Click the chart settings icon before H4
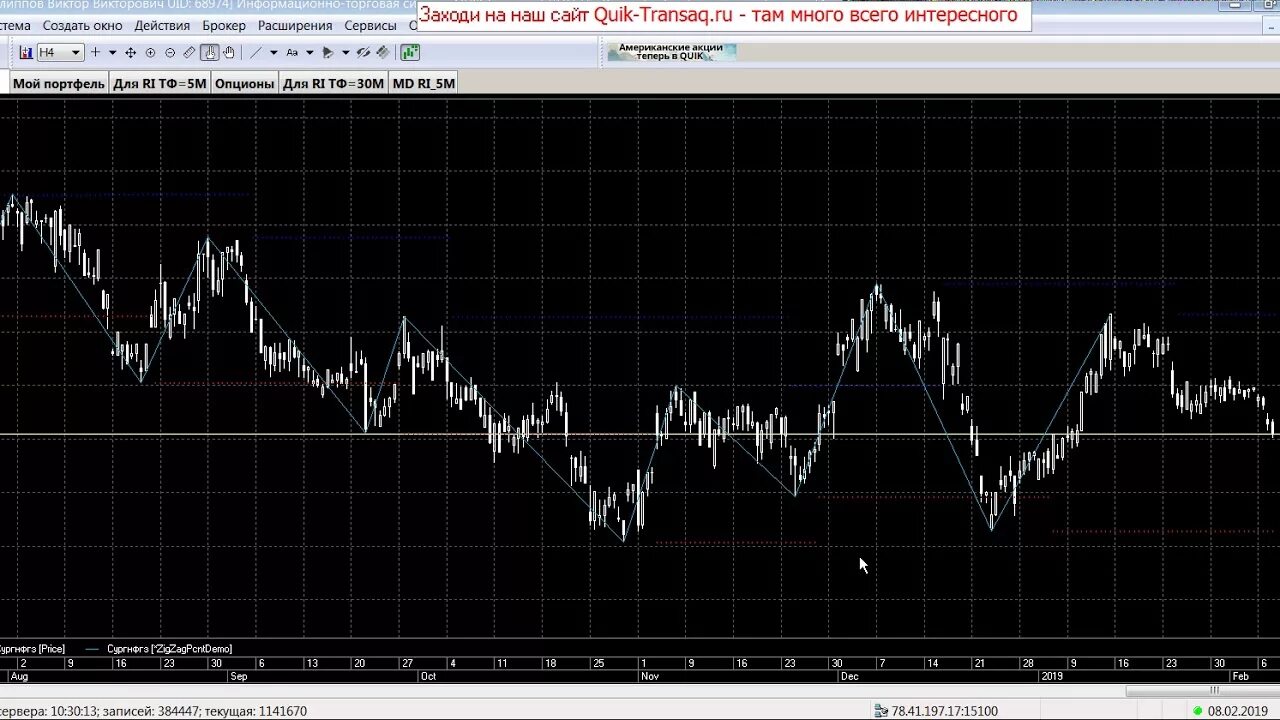This screenshot has height=720, width=1280. (26, 52)
